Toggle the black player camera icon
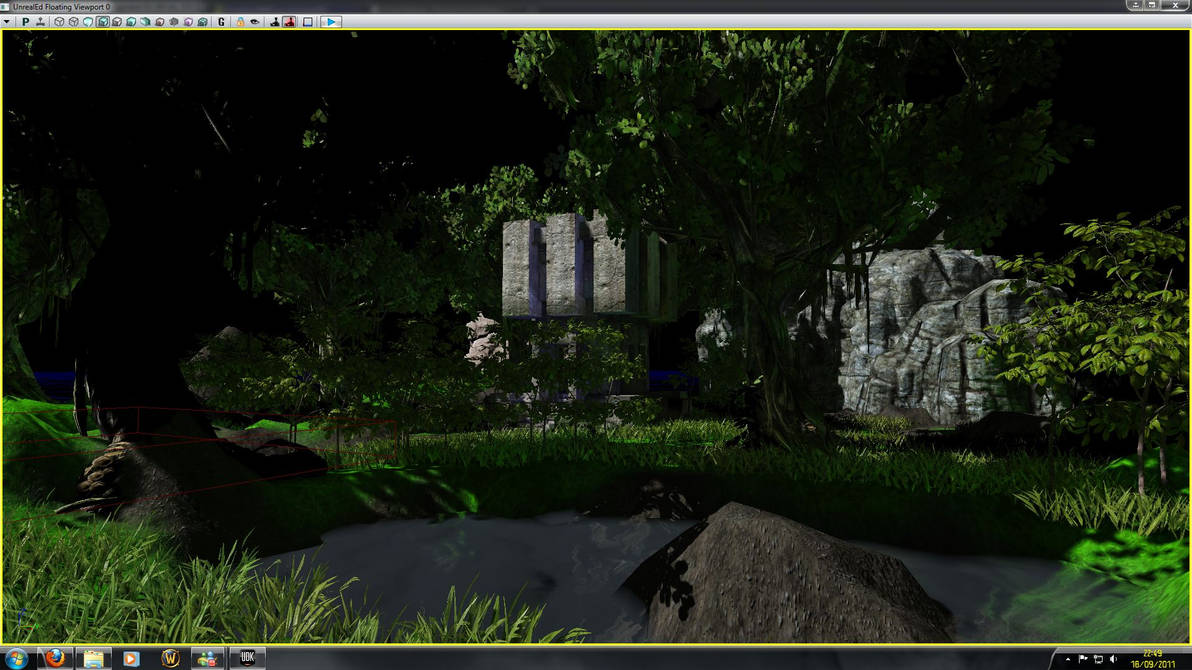The height and width of the screenshot is (670, 1192). point(275,22)
